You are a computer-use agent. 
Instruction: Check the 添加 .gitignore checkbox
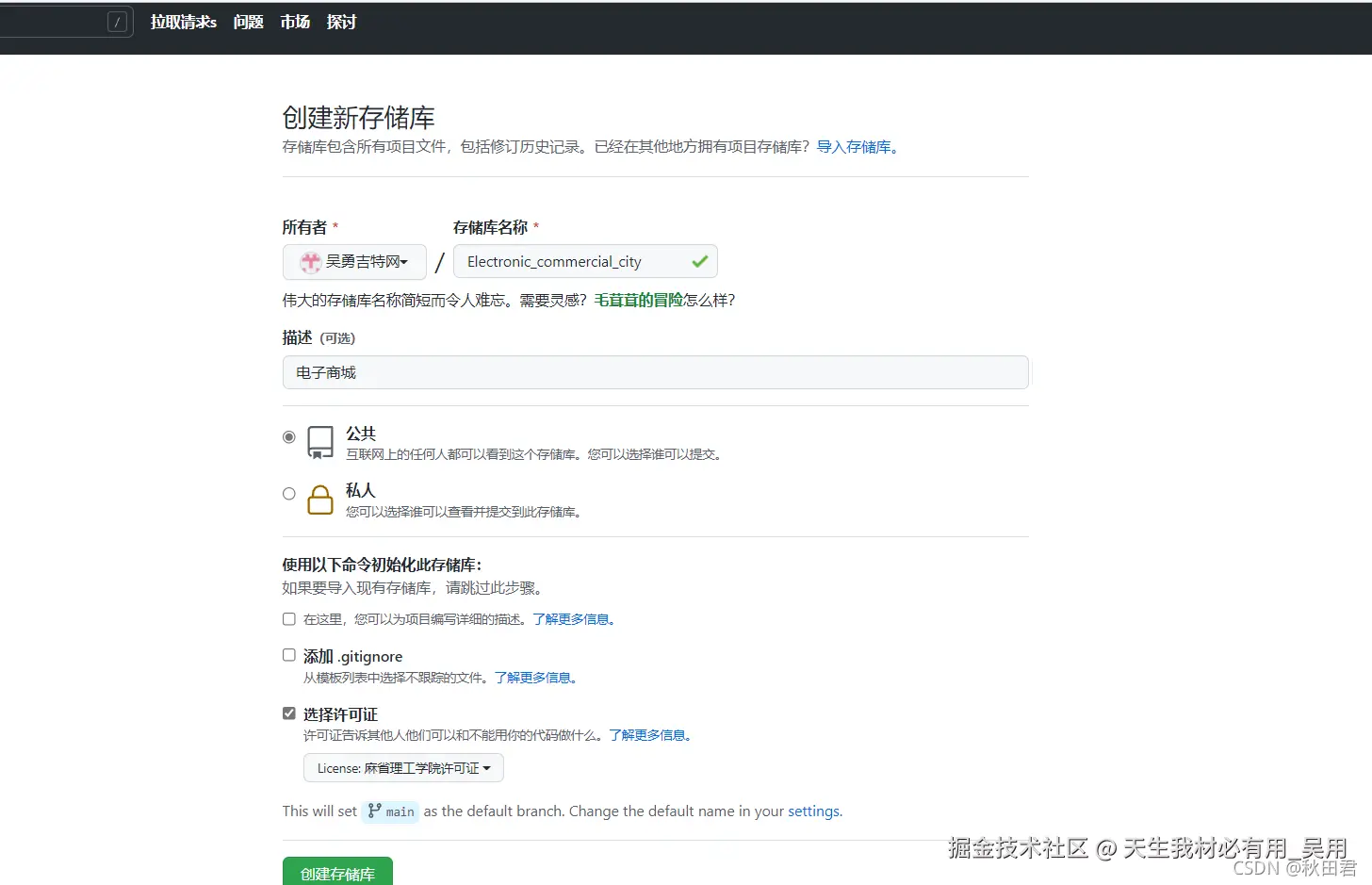click(x=288, y=654)
